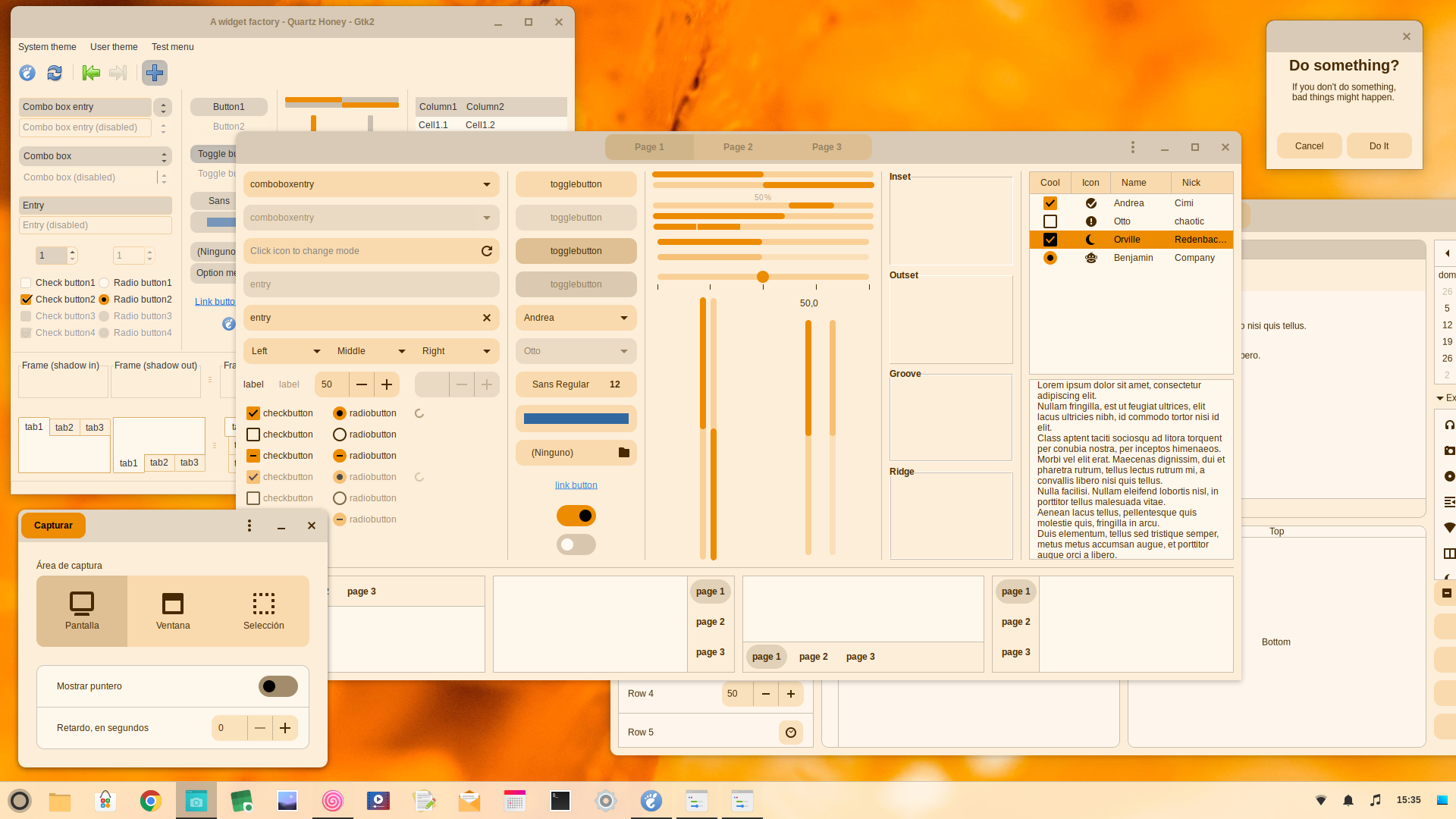
Task: Click the horizontal slider handle at 50
Action: [x=763, y=277]
